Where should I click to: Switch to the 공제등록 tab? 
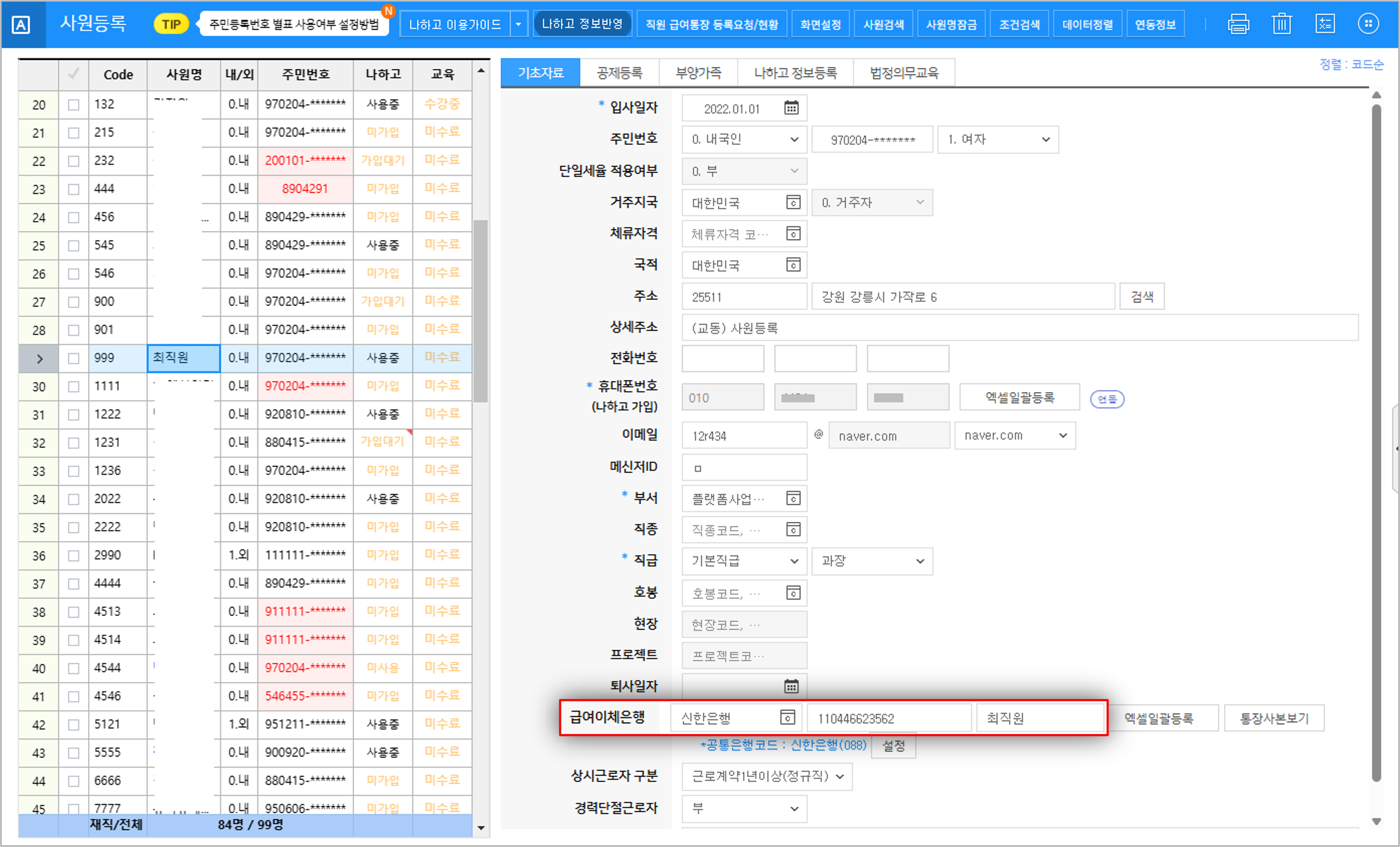click(x=619, y=73)
